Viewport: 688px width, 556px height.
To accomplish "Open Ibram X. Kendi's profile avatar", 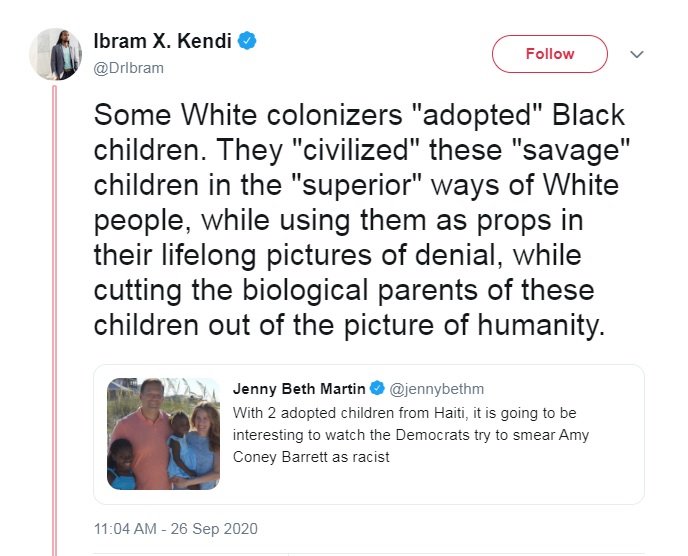I will tap(55, 54).
